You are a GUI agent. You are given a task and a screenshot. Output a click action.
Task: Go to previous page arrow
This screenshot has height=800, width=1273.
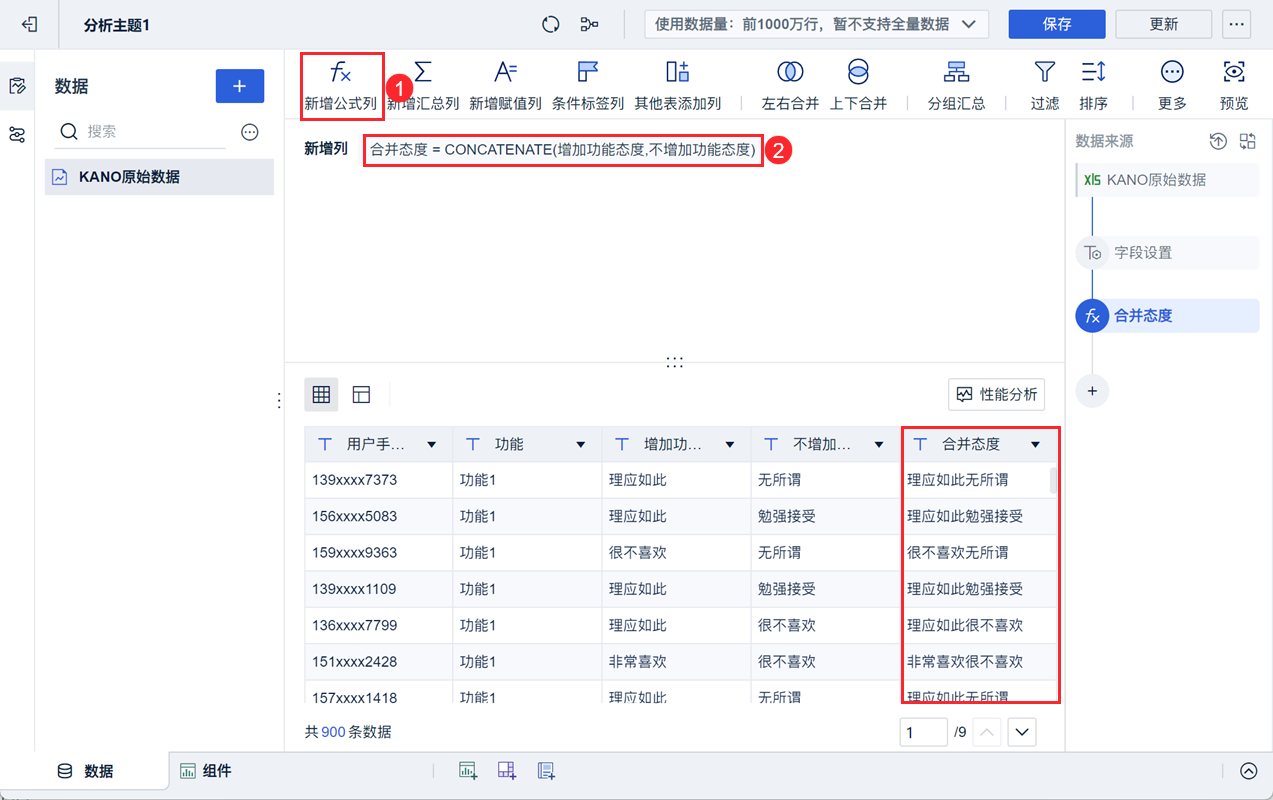point(987,732)
